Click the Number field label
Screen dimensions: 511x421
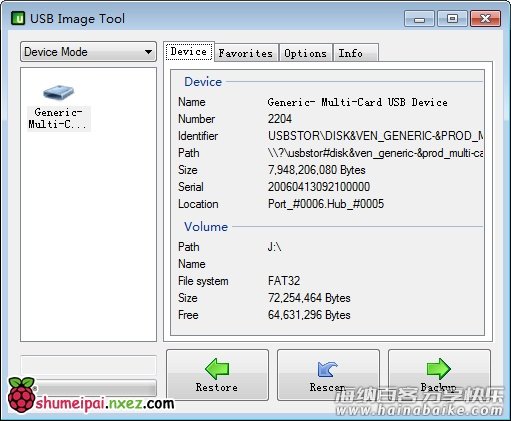coord(196,119)
